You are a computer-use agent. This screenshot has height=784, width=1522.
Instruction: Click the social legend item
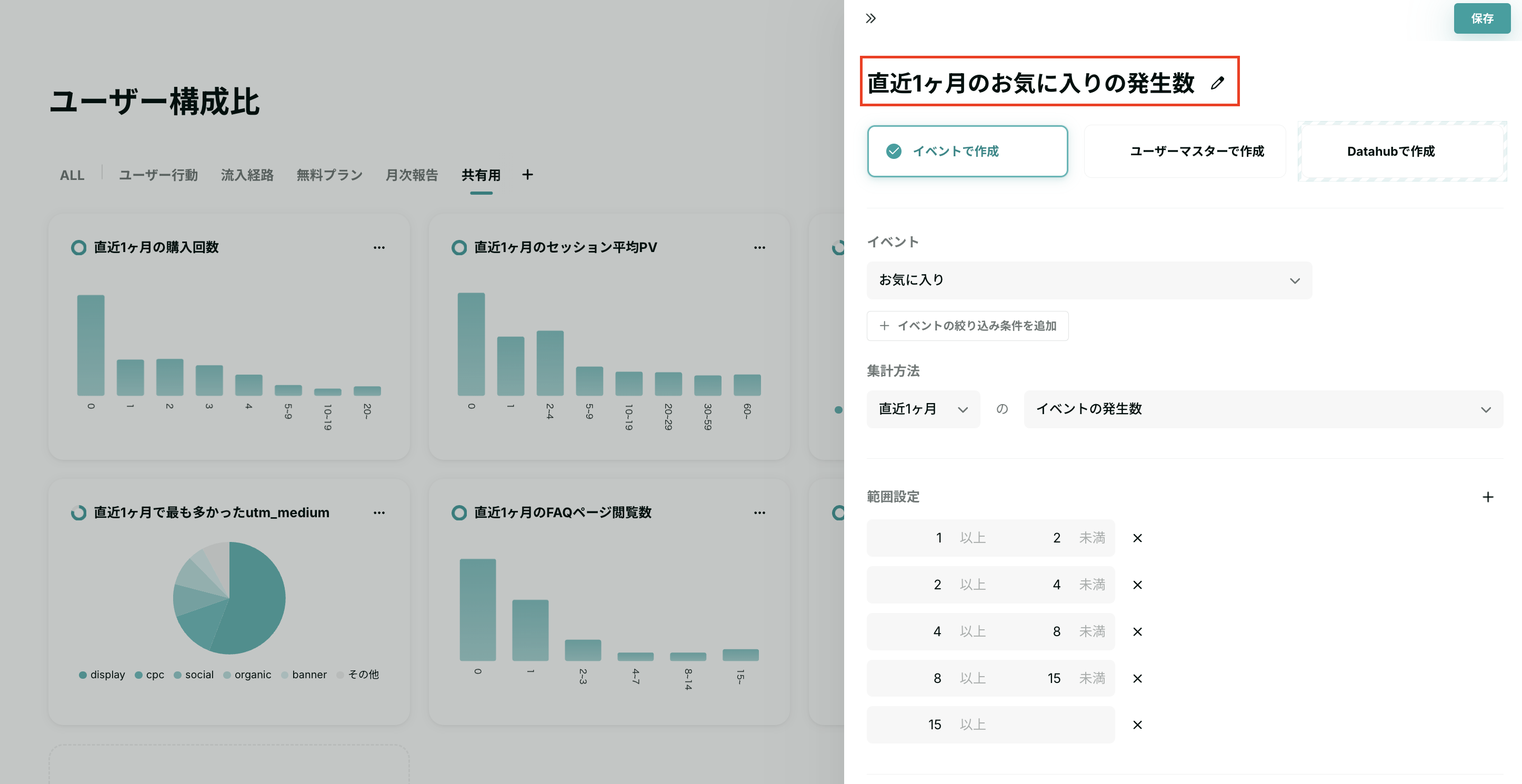pyautogui.click(x=193, y=675)
